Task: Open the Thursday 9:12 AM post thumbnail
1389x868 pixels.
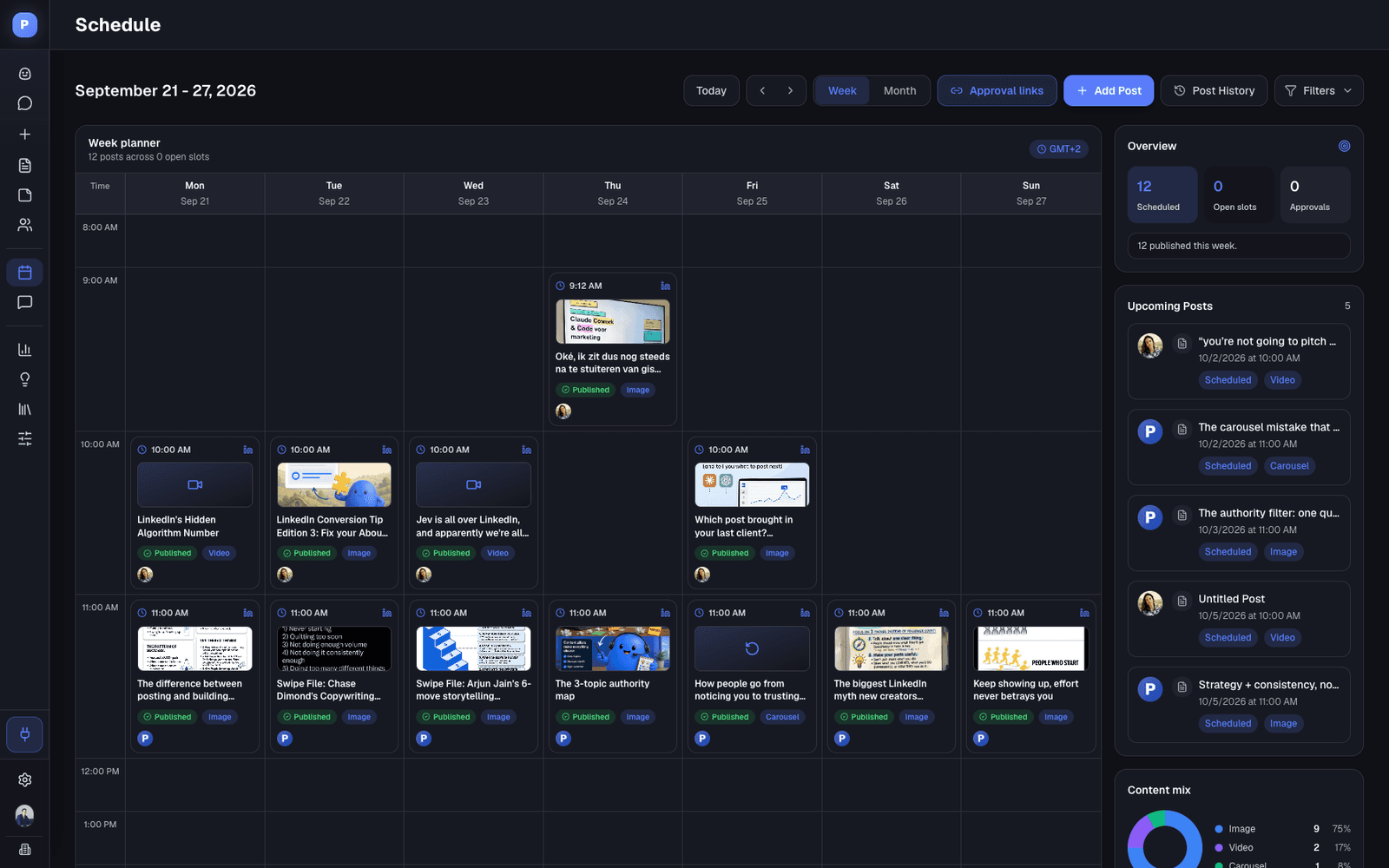Action: (x=613, y=322)
